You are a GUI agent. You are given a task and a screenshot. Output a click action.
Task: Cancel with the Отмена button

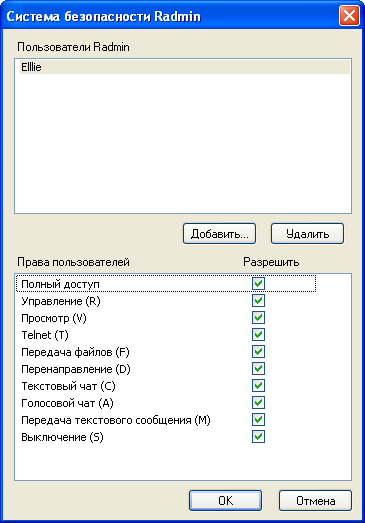pos(315,500)
